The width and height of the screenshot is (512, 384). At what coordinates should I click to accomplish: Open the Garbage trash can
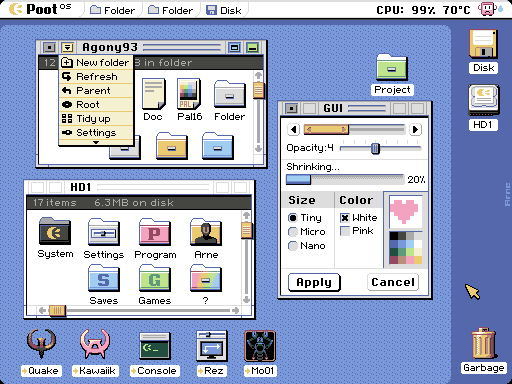[x=484, y=343]
